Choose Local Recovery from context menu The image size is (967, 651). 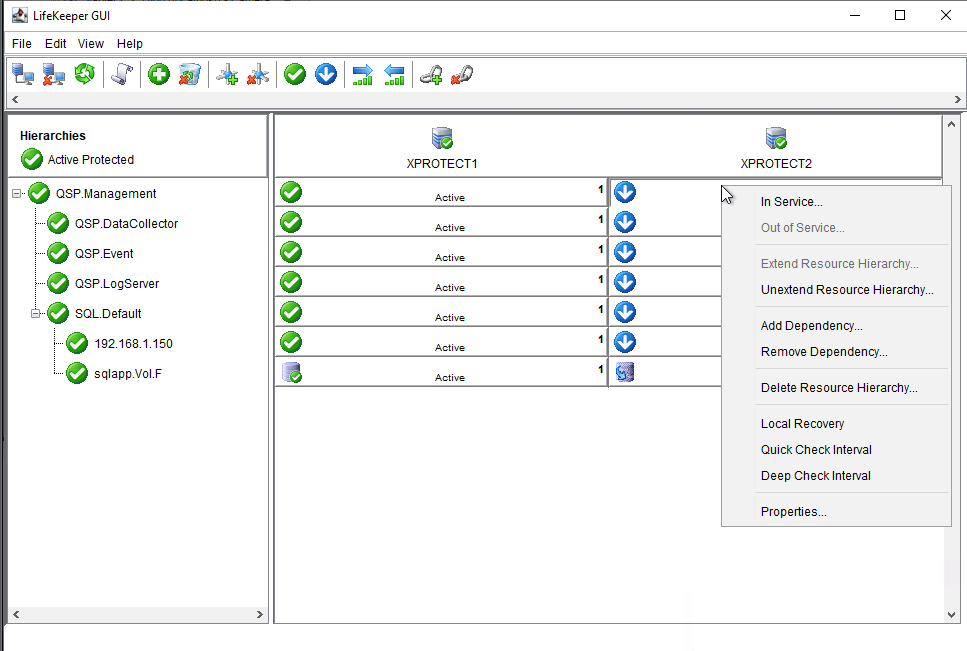[x=836, y=424]
